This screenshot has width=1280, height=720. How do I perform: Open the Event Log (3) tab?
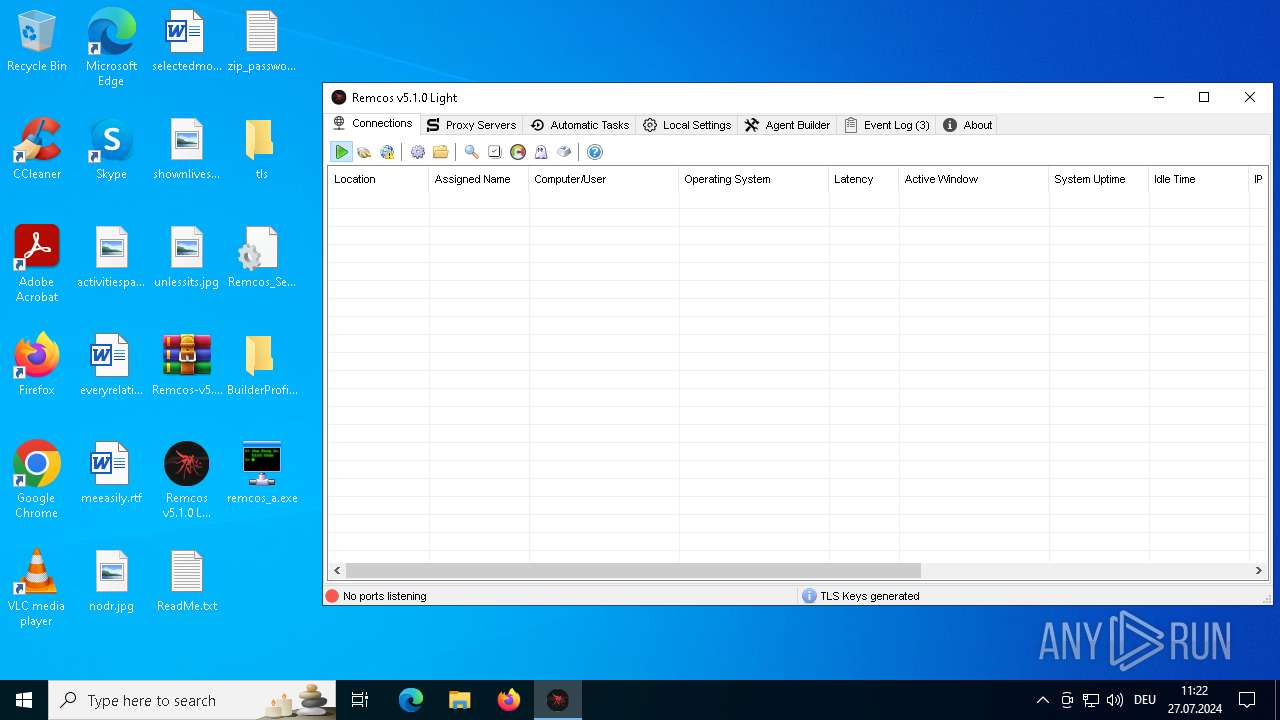coord(887,125)
